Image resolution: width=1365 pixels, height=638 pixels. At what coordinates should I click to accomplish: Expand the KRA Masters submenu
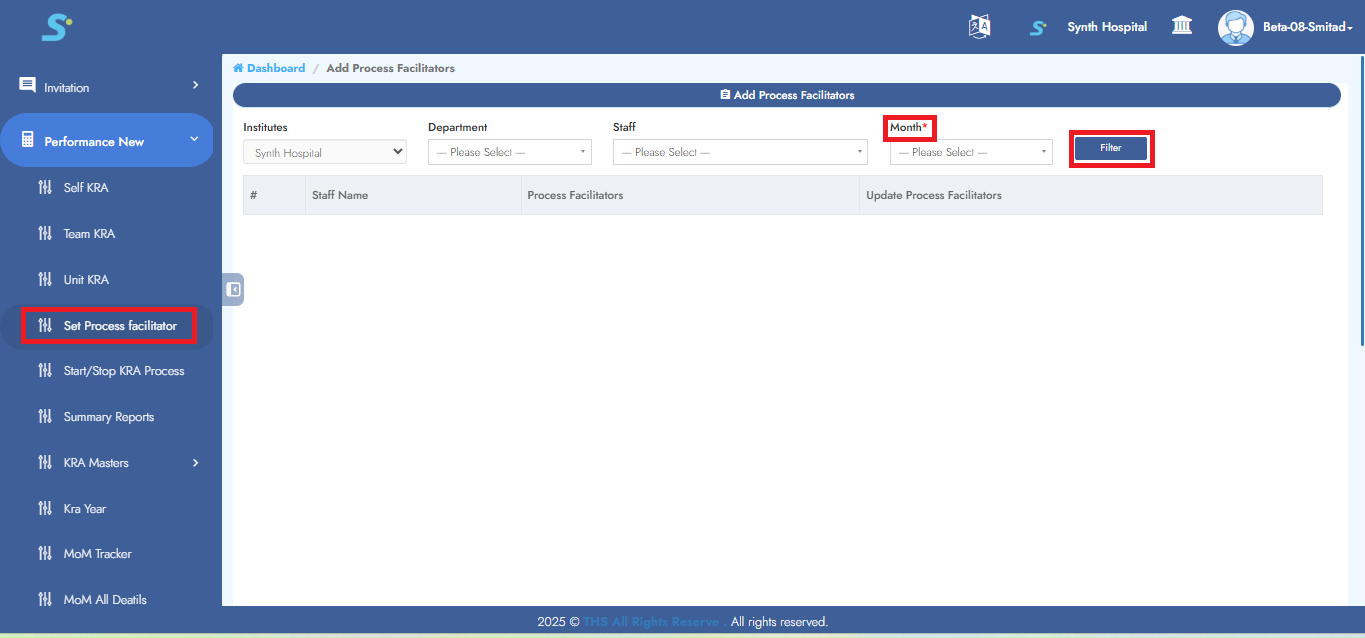(195, 463)
